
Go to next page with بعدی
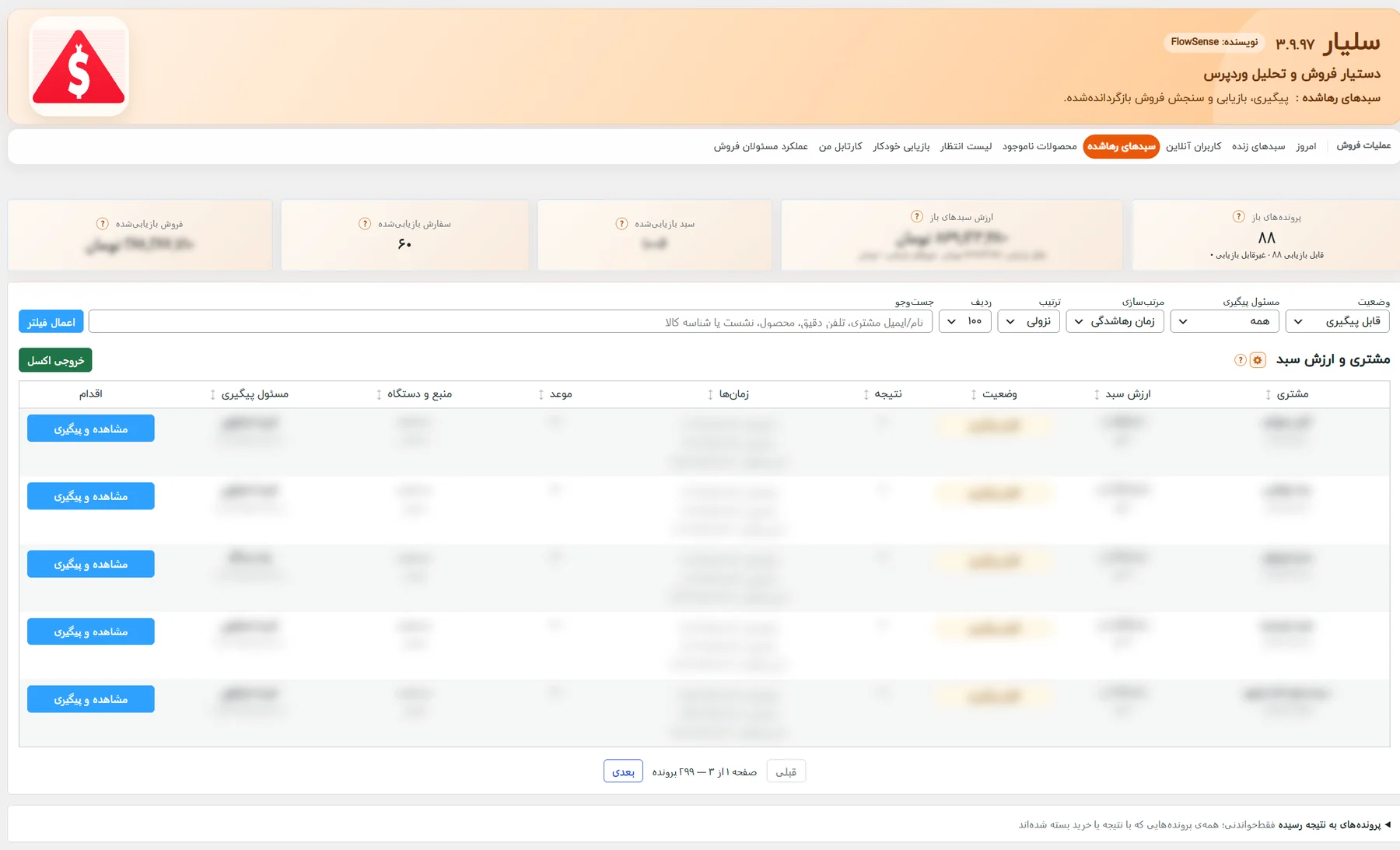coord(623,771)
